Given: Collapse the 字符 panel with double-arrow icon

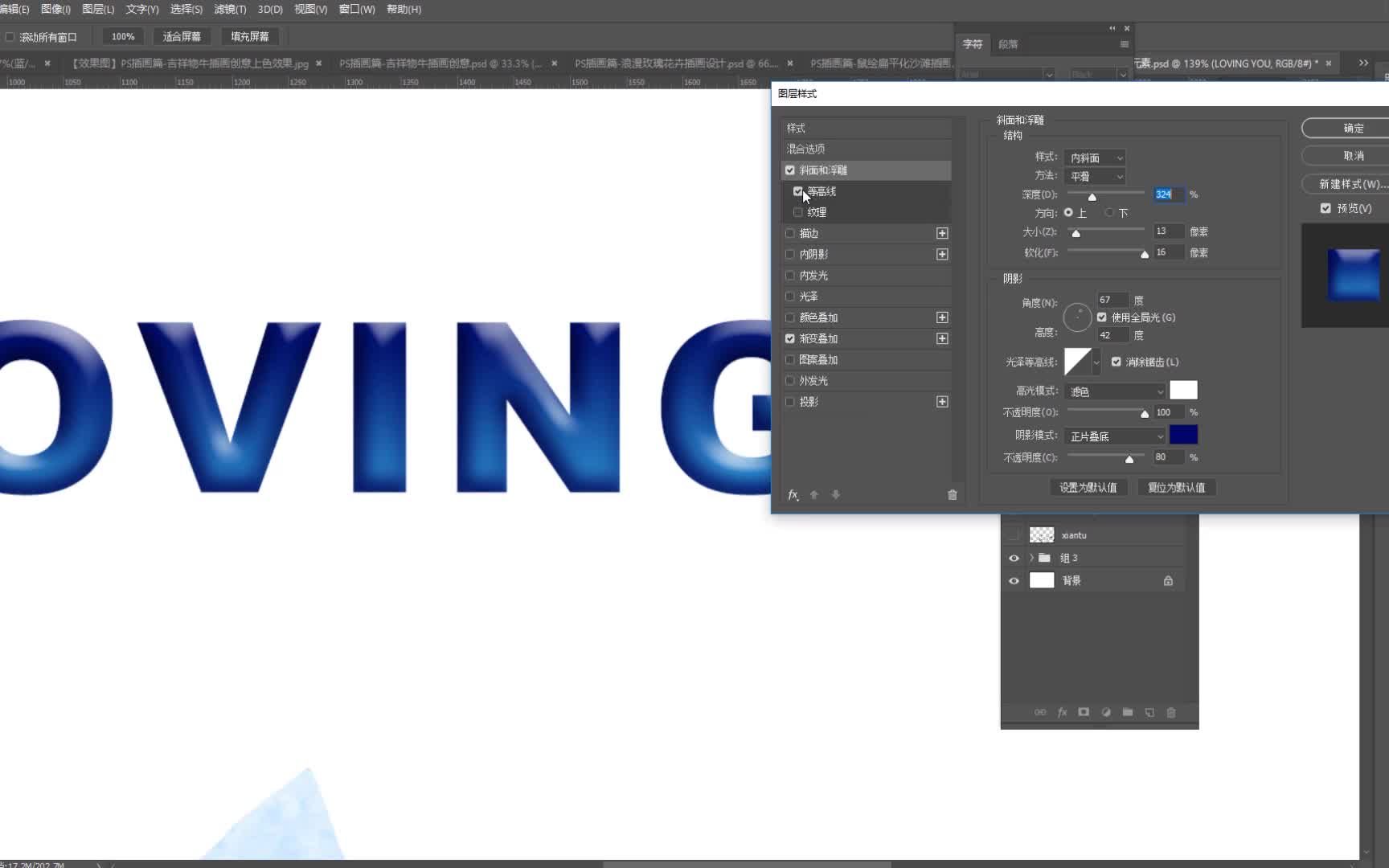Looking at the screenshot, I should click(x=1112, y=28).
